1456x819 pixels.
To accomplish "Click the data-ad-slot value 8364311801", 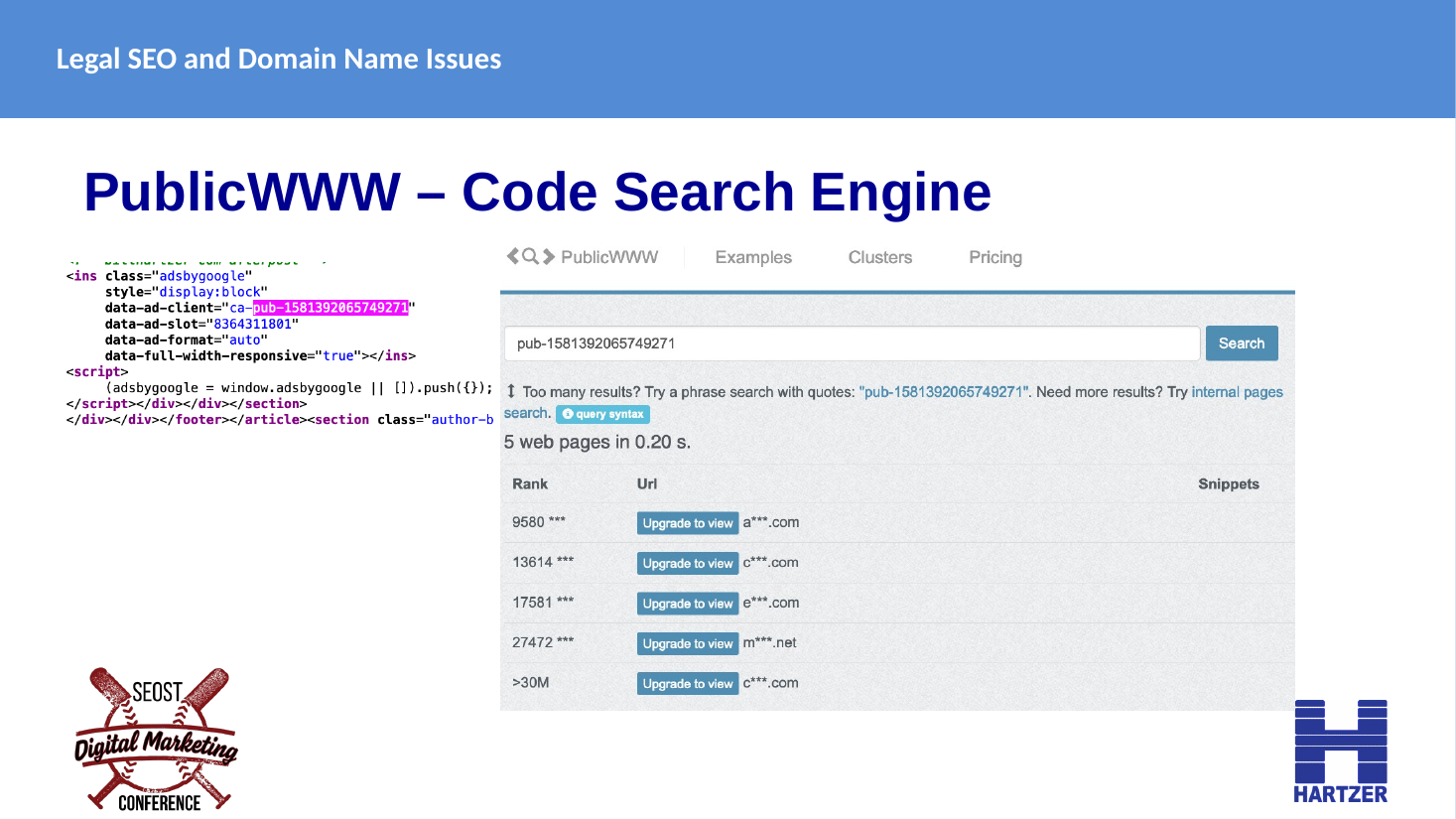I will [x=253, y=324].
